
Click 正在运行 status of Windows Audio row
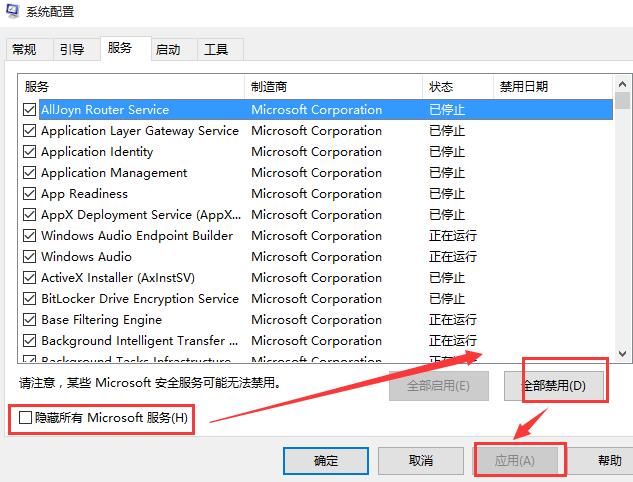[453, 256]
